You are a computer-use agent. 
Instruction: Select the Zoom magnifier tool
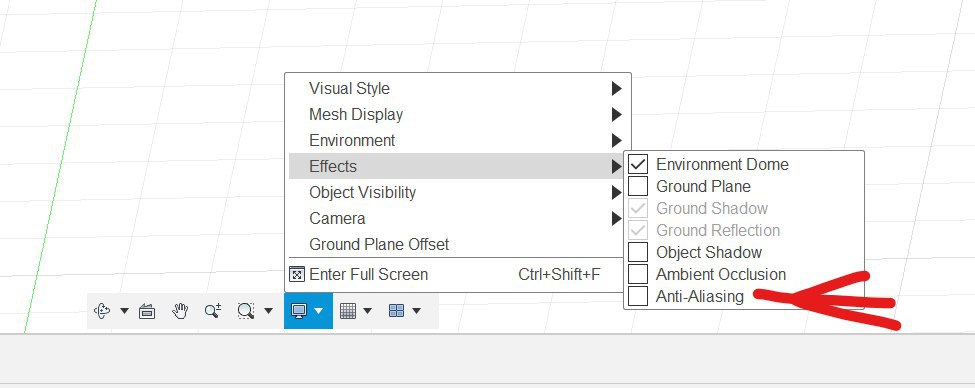213,311
